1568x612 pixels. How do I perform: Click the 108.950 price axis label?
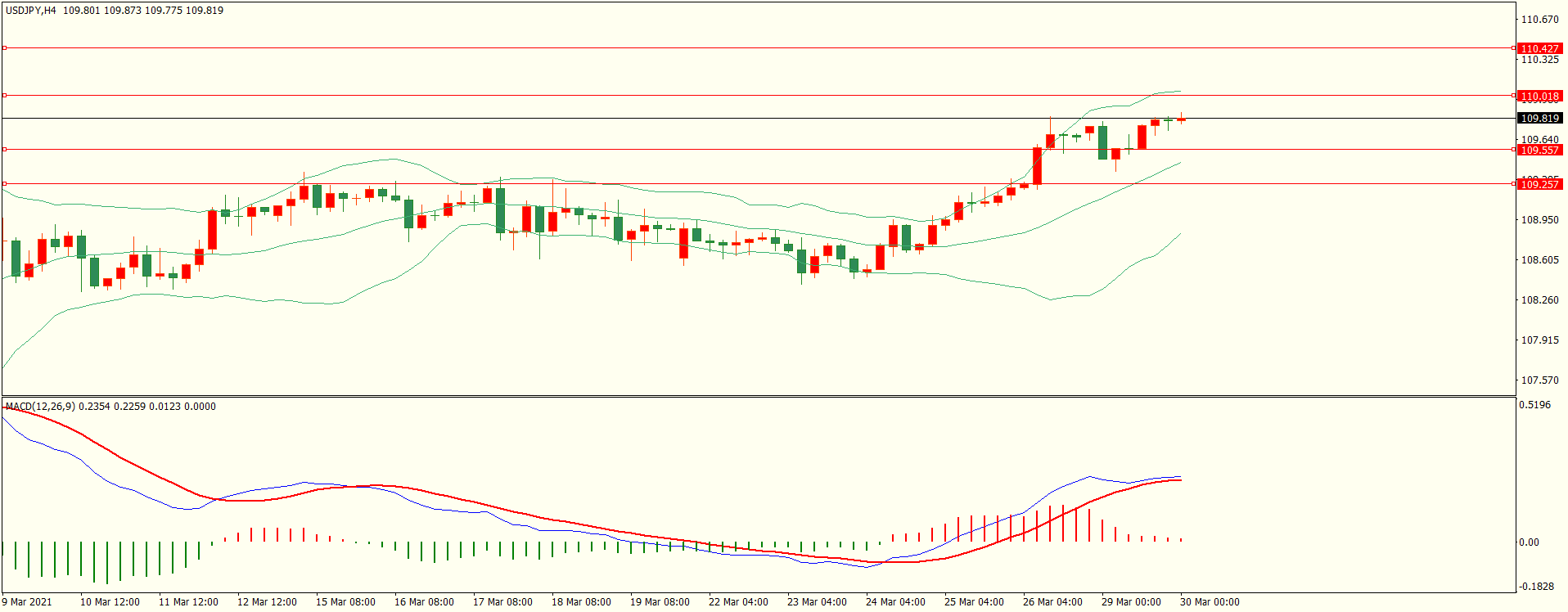click(1539, 220)
